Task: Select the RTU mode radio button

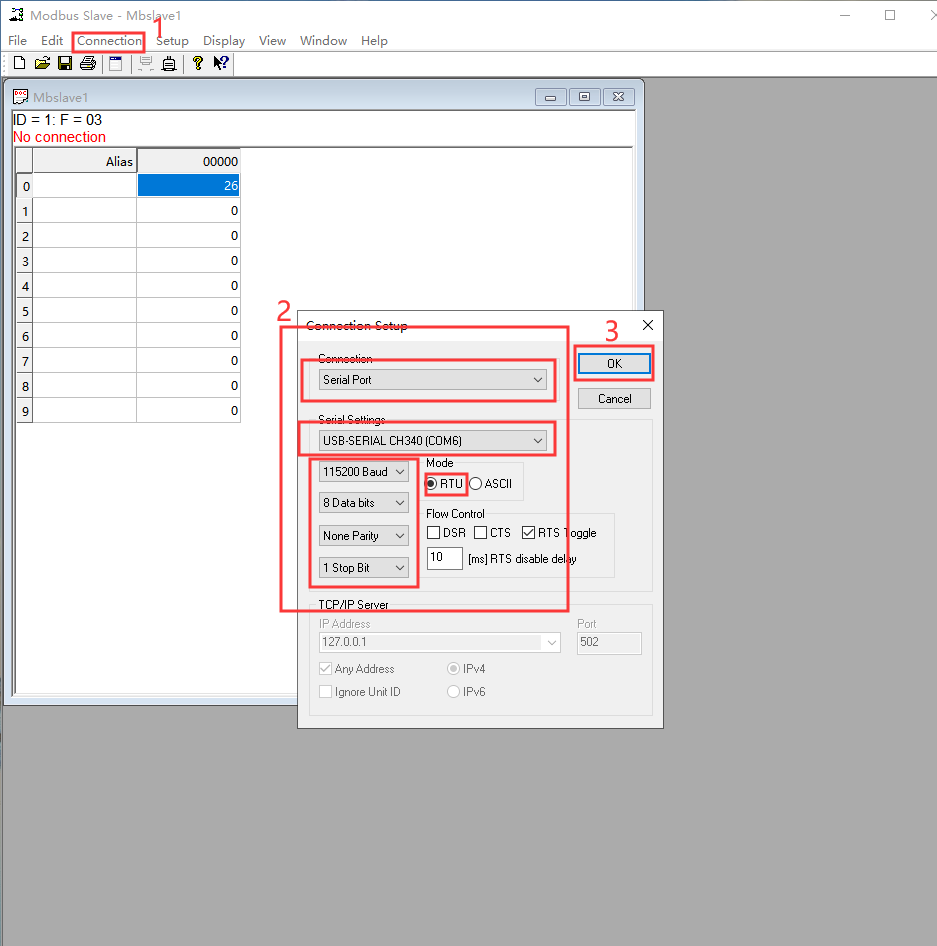Action: coord(432,484)
